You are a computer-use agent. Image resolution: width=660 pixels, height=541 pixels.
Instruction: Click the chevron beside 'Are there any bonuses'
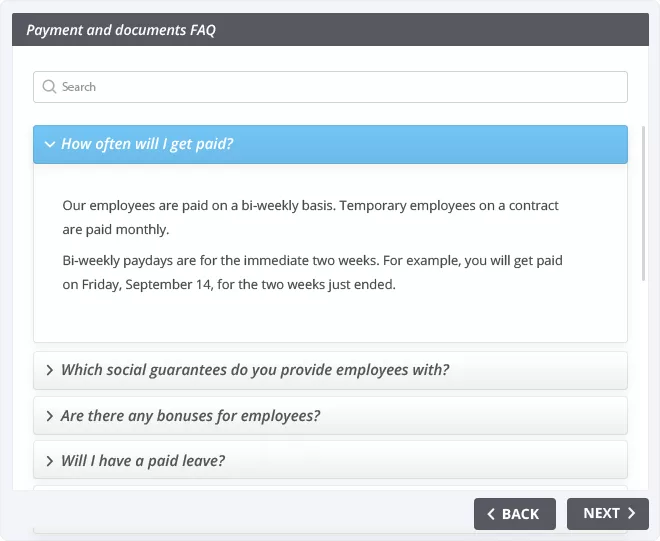(x=50, y=416)
